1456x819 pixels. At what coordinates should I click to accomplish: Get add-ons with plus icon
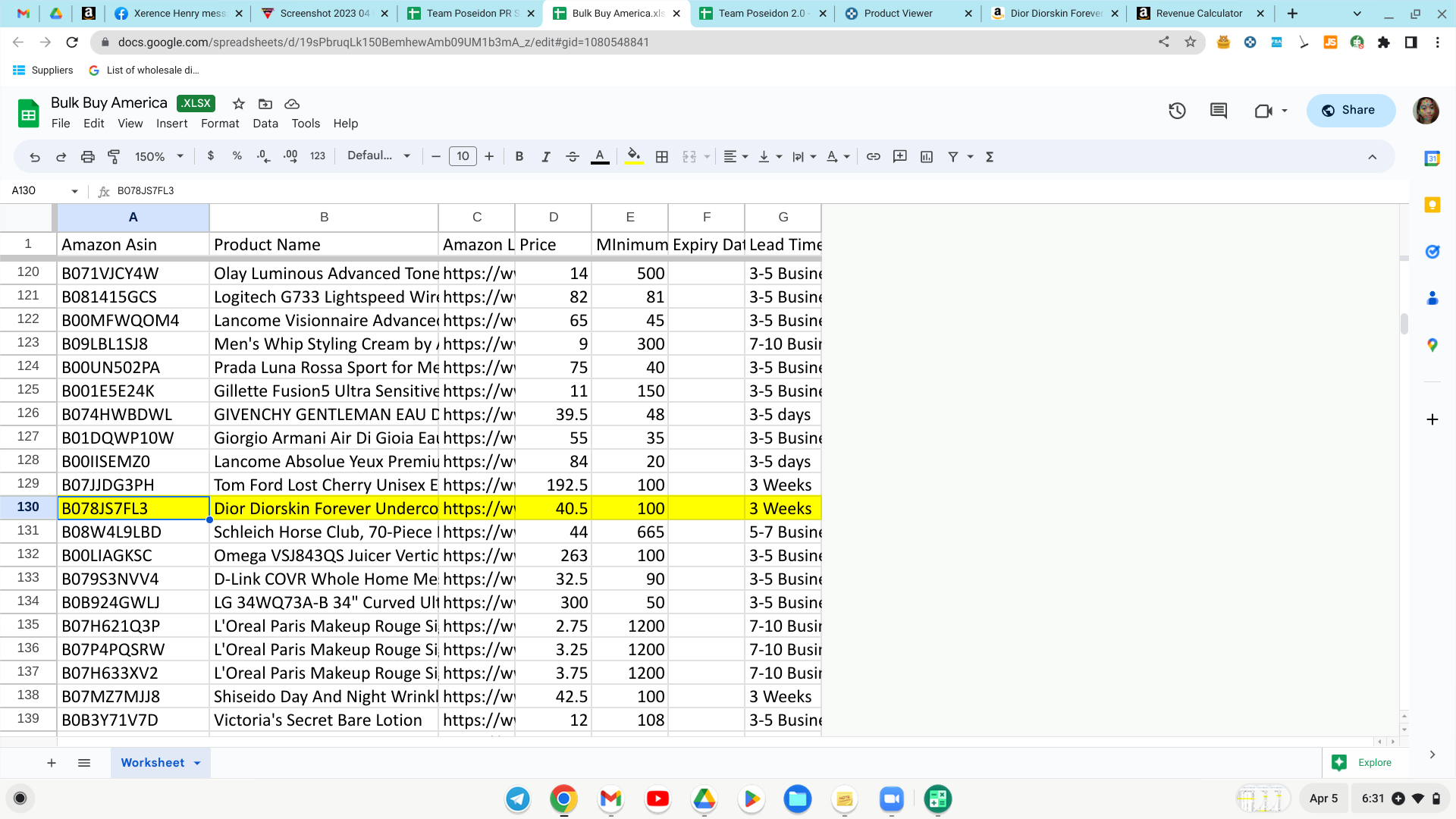[1432, 419]
